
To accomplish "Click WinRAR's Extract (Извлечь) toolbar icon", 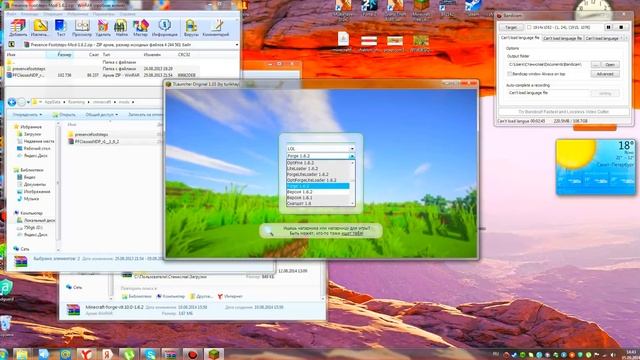I will click(40, 28).
